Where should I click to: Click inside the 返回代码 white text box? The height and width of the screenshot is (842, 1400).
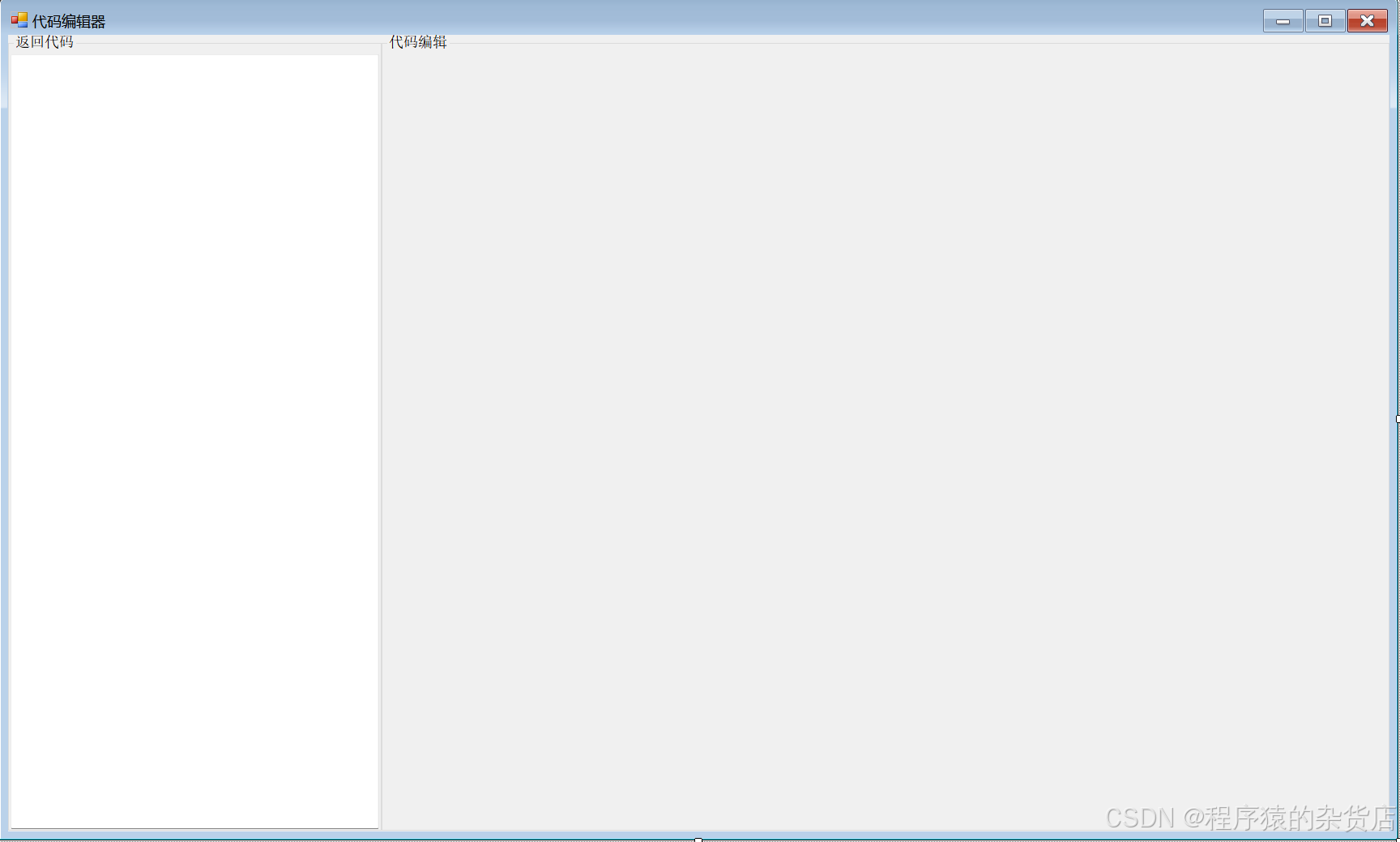point(194,442)
